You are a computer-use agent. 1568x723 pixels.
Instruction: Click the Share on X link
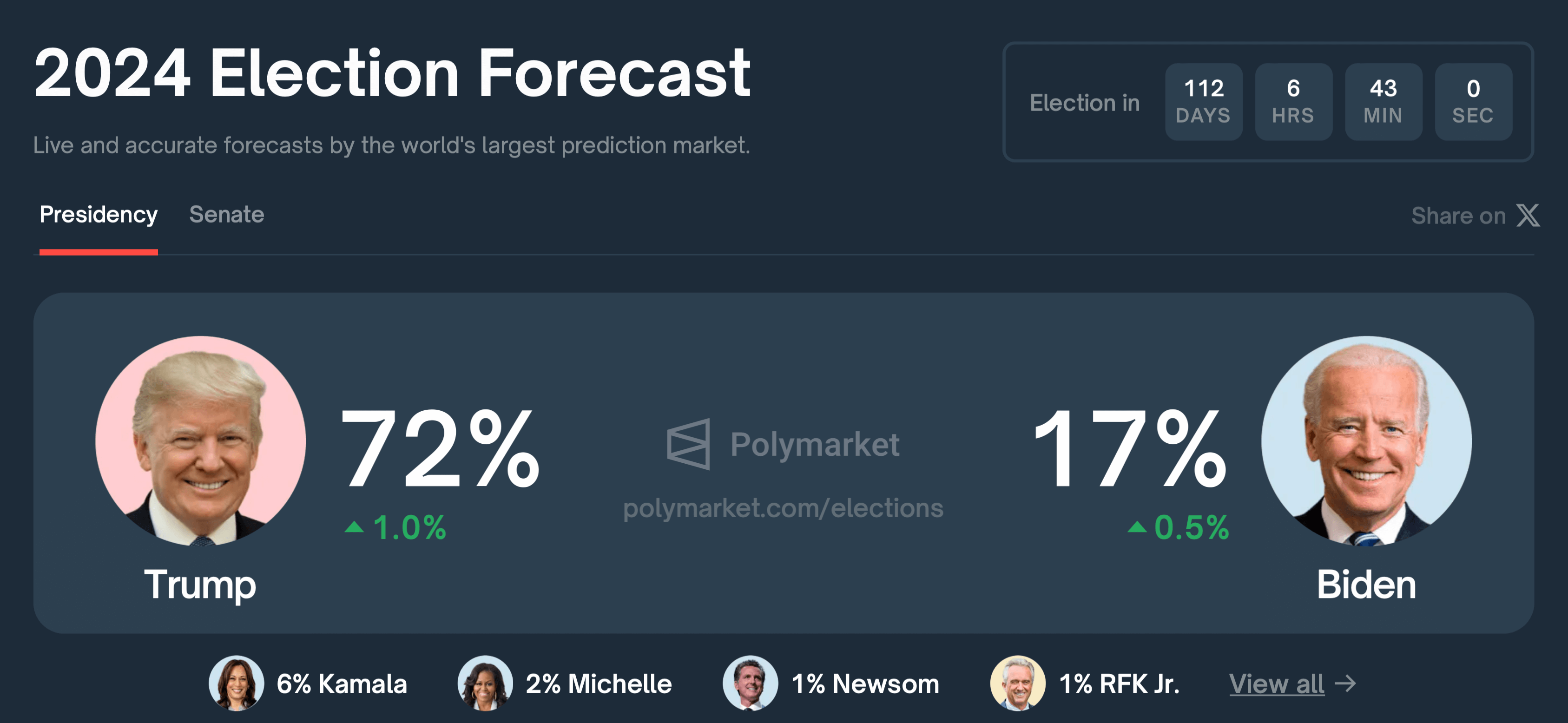(1476, 216)
